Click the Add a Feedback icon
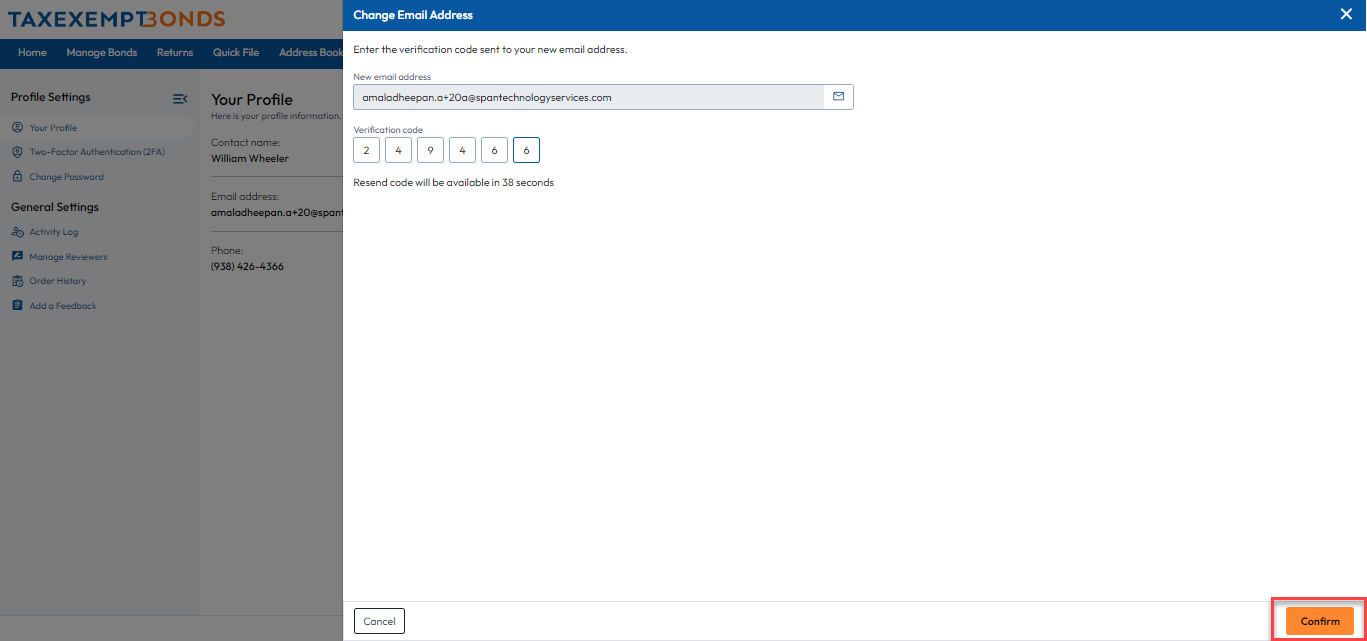 (x=17, y=306)
